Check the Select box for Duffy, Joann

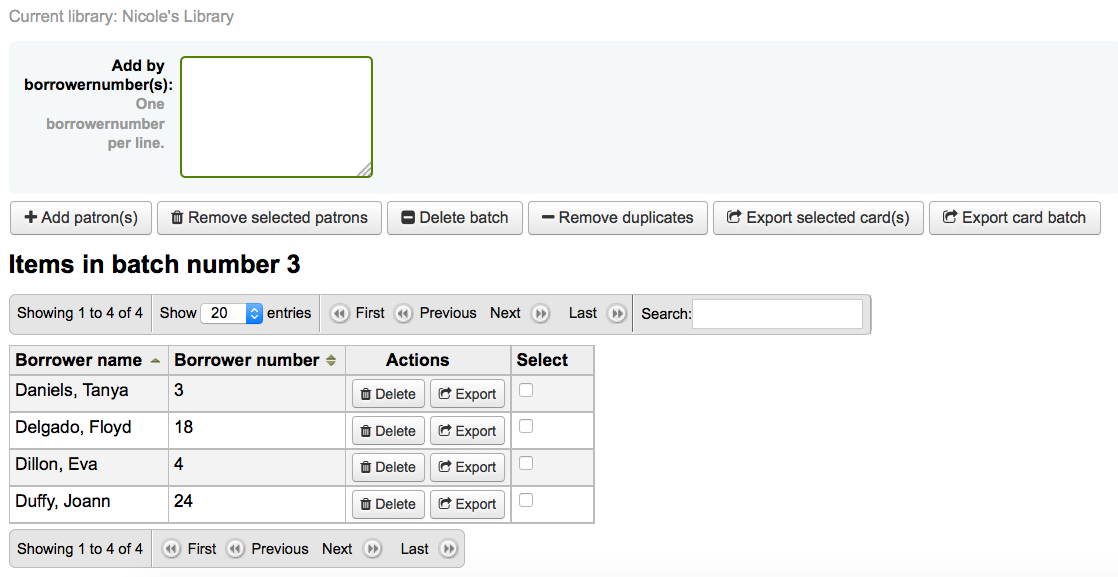pyautogui.click(x=526, y=500)
